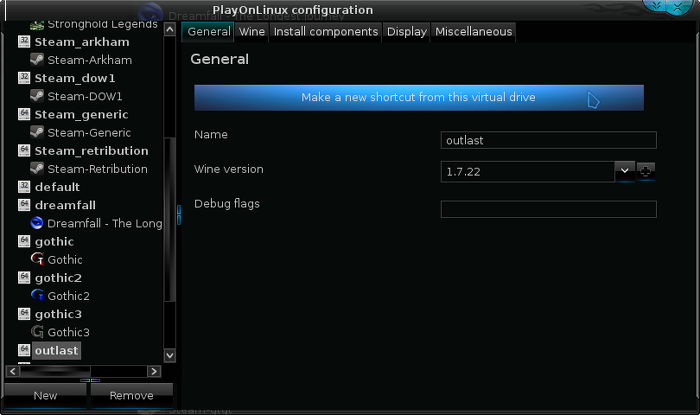The height and width of the screenshot is (415, 700).
Task: Select the Steam-Arkham shortcut entry
Action: pos(90,60)
